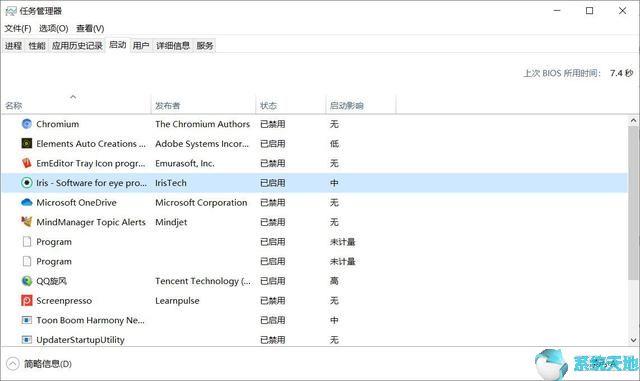Select the Microsoft OneDrive row name

[76, 202]
